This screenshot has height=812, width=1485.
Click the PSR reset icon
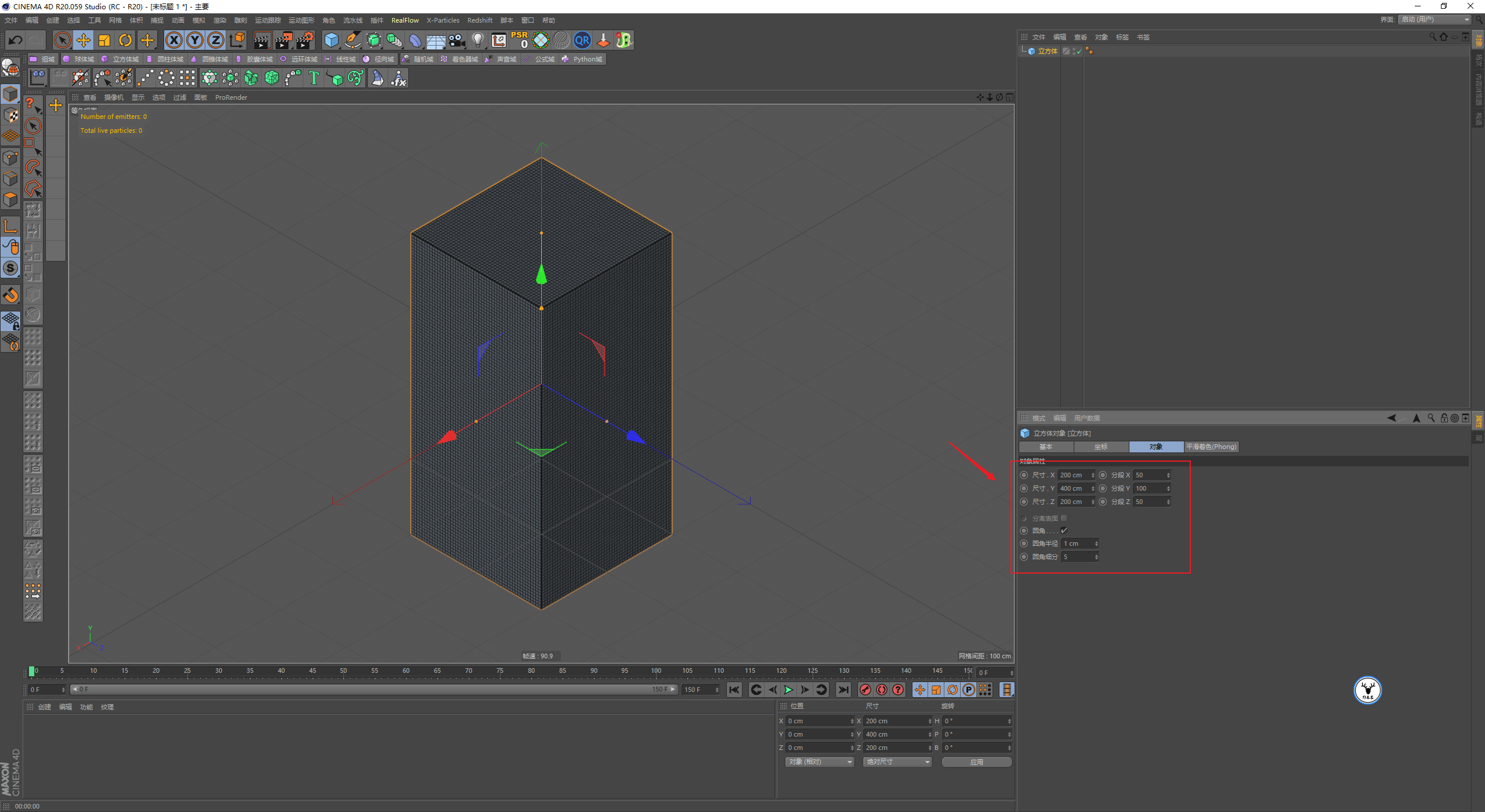[520, 40]
